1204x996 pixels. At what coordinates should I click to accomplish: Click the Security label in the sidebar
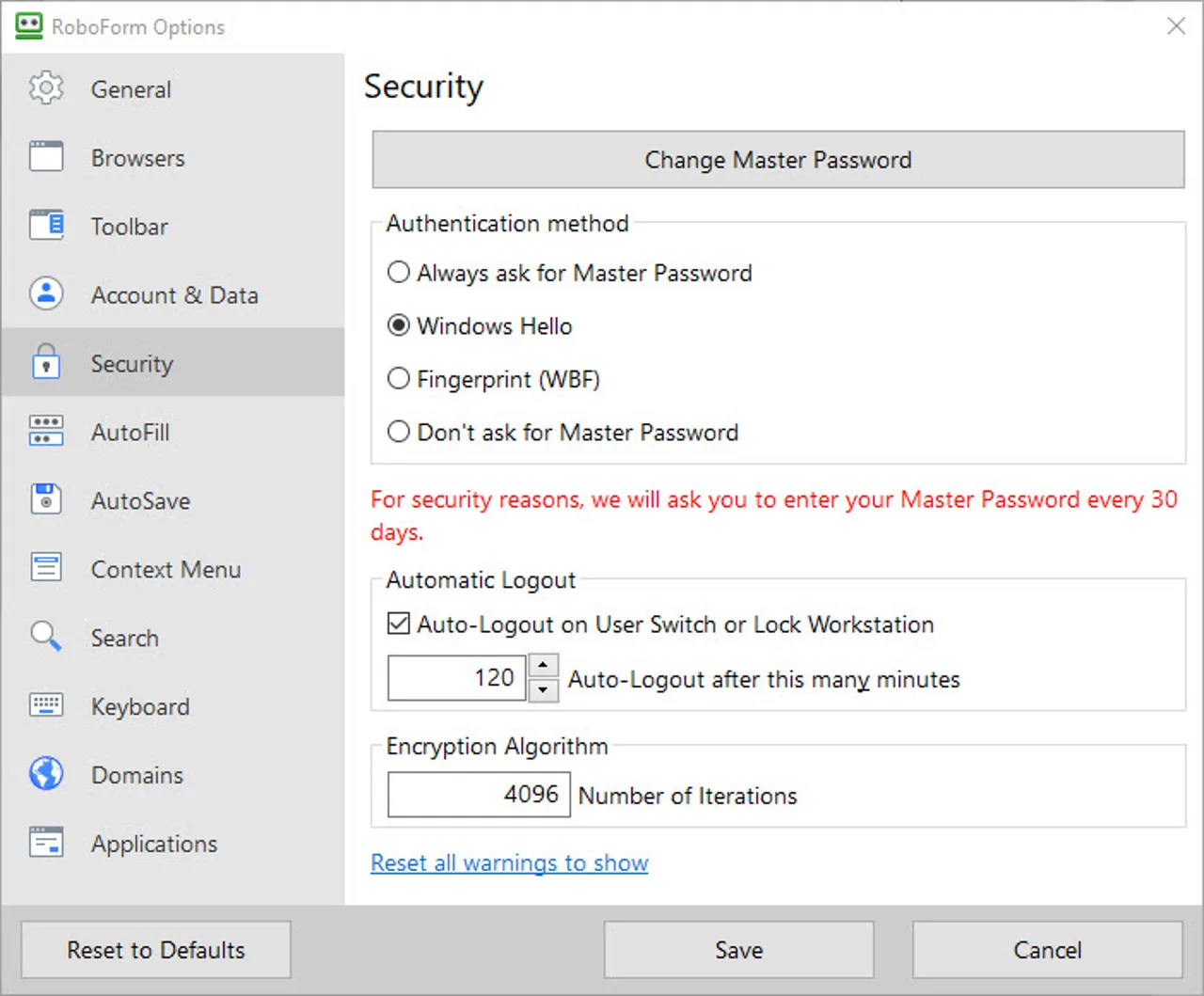click(132, 364)
